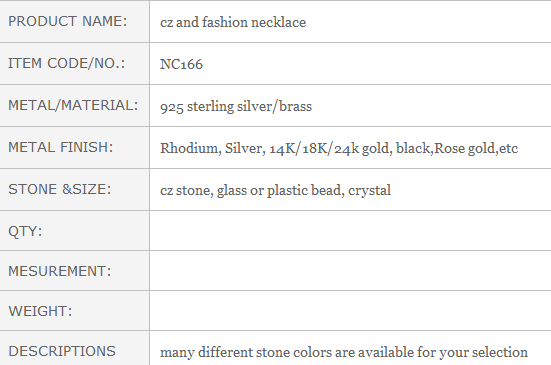Select '925 sterling silver/brass' value
The height and width of the screenshot is (365, 551).
pos(236,106)
